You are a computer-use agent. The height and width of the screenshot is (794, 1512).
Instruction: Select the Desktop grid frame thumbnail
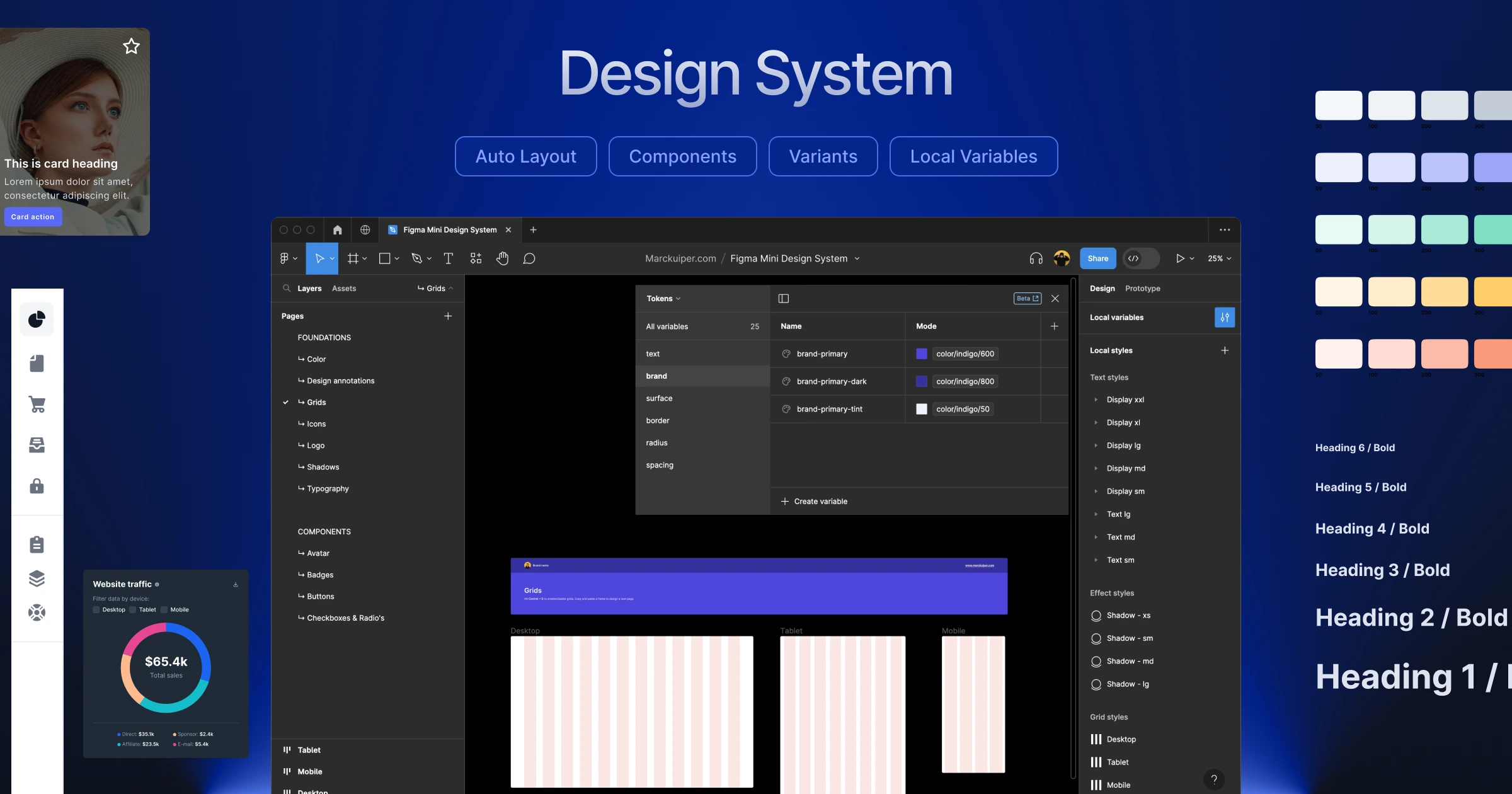pyautogui.click(x=632, y=711)
